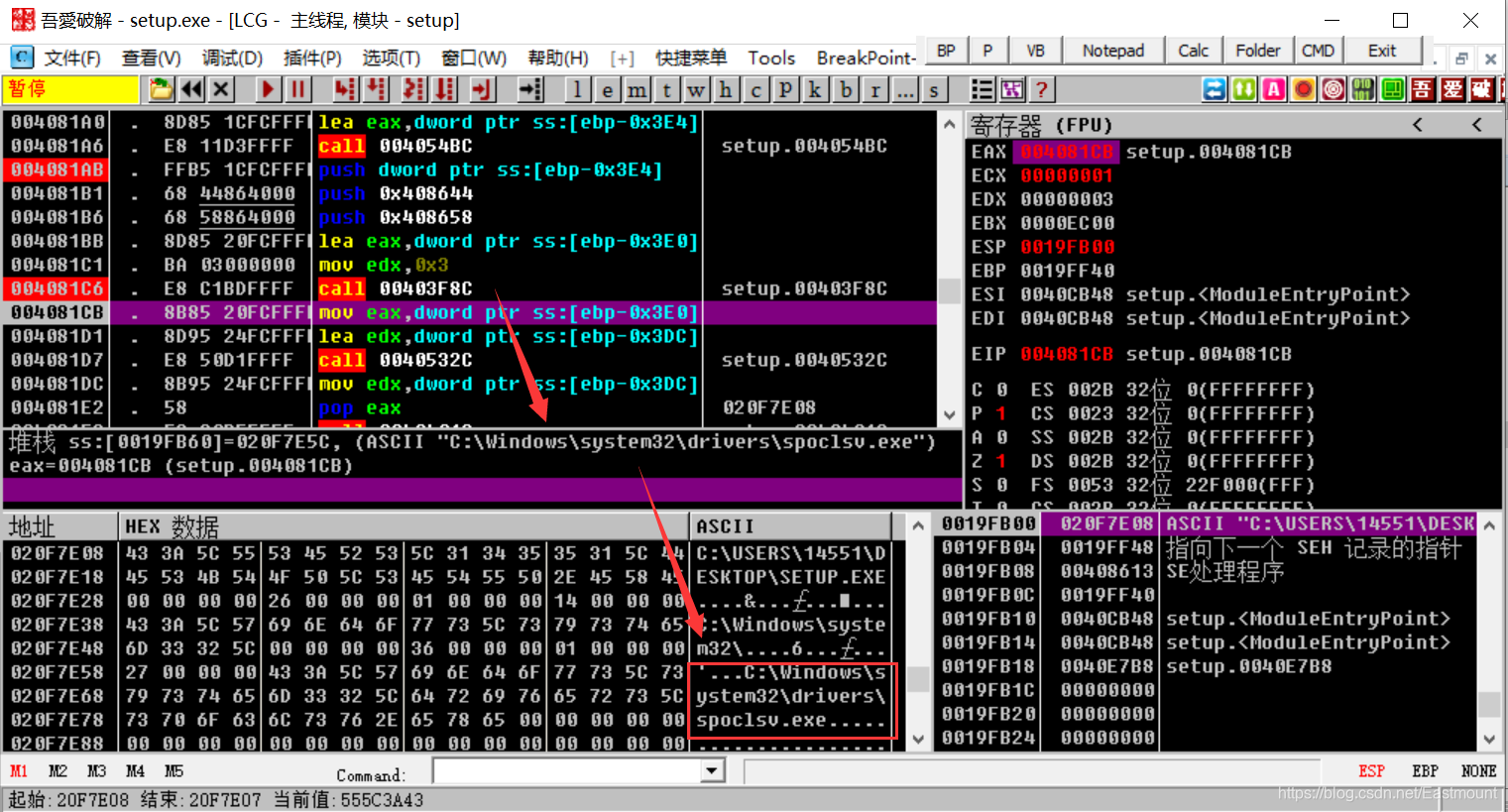Click the BP button
Viewport: 1508px width, 812px height.
(x=947, y=51)
